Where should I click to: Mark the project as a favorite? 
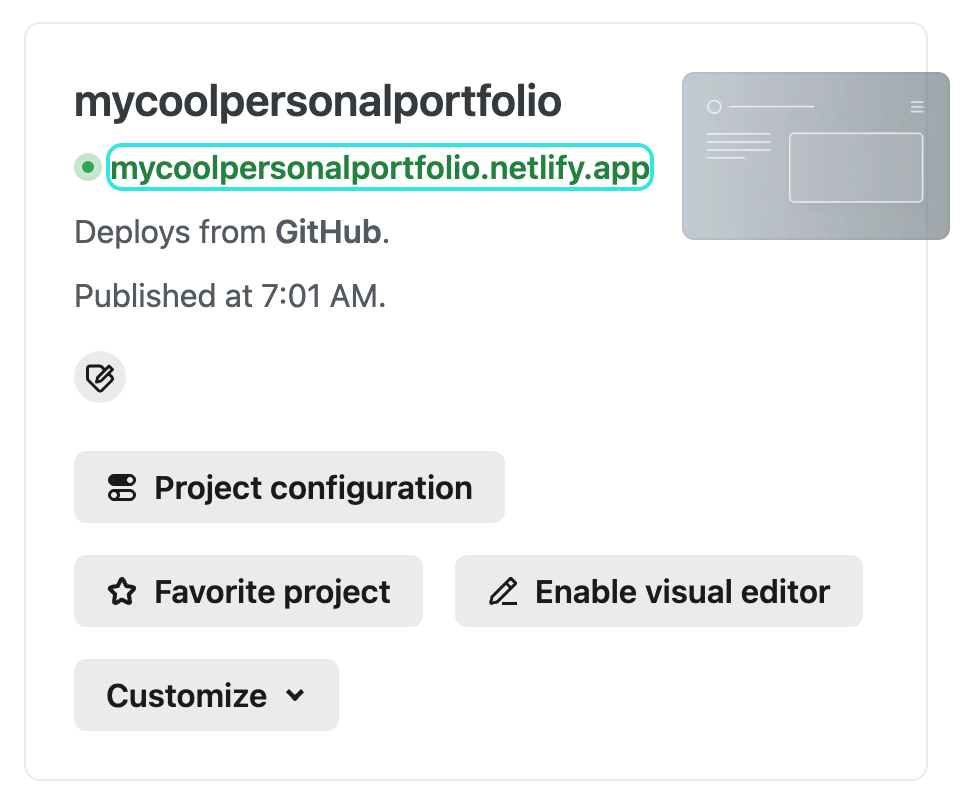pyautogui.click(x=248, y=592)
